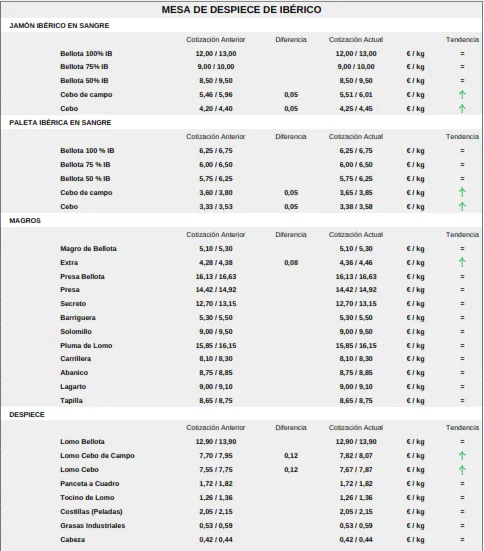
Task: Click the Secreto product row label
Action: click(73, 304)
